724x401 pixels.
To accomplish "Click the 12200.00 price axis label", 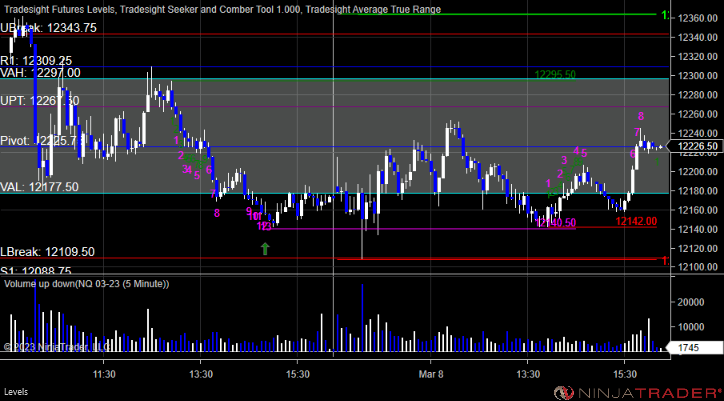I will pyautogui.click(x=698, y=172).
